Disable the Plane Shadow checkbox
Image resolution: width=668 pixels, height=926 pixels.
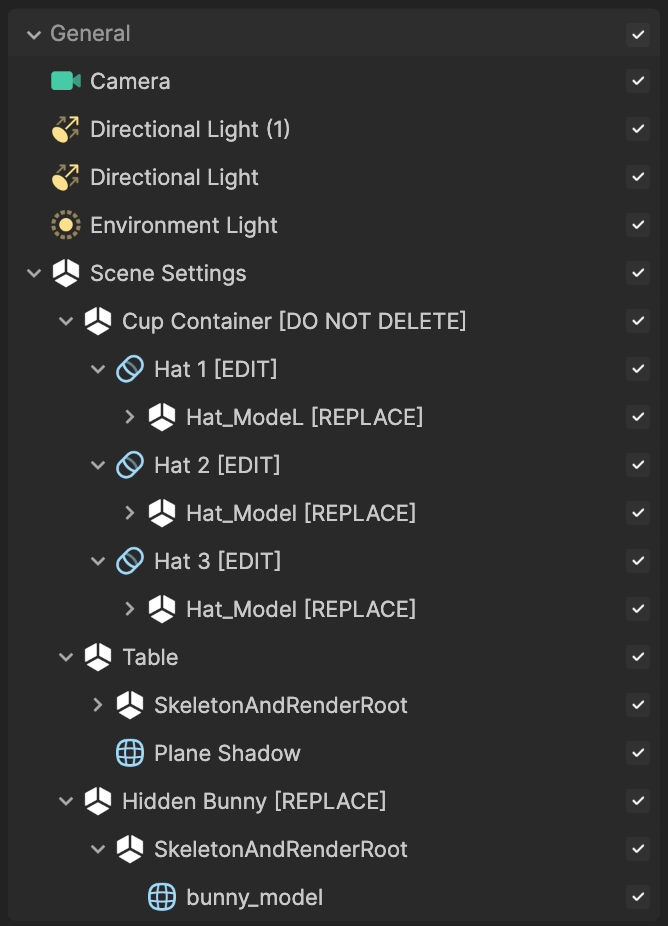(x=638, y=753)
